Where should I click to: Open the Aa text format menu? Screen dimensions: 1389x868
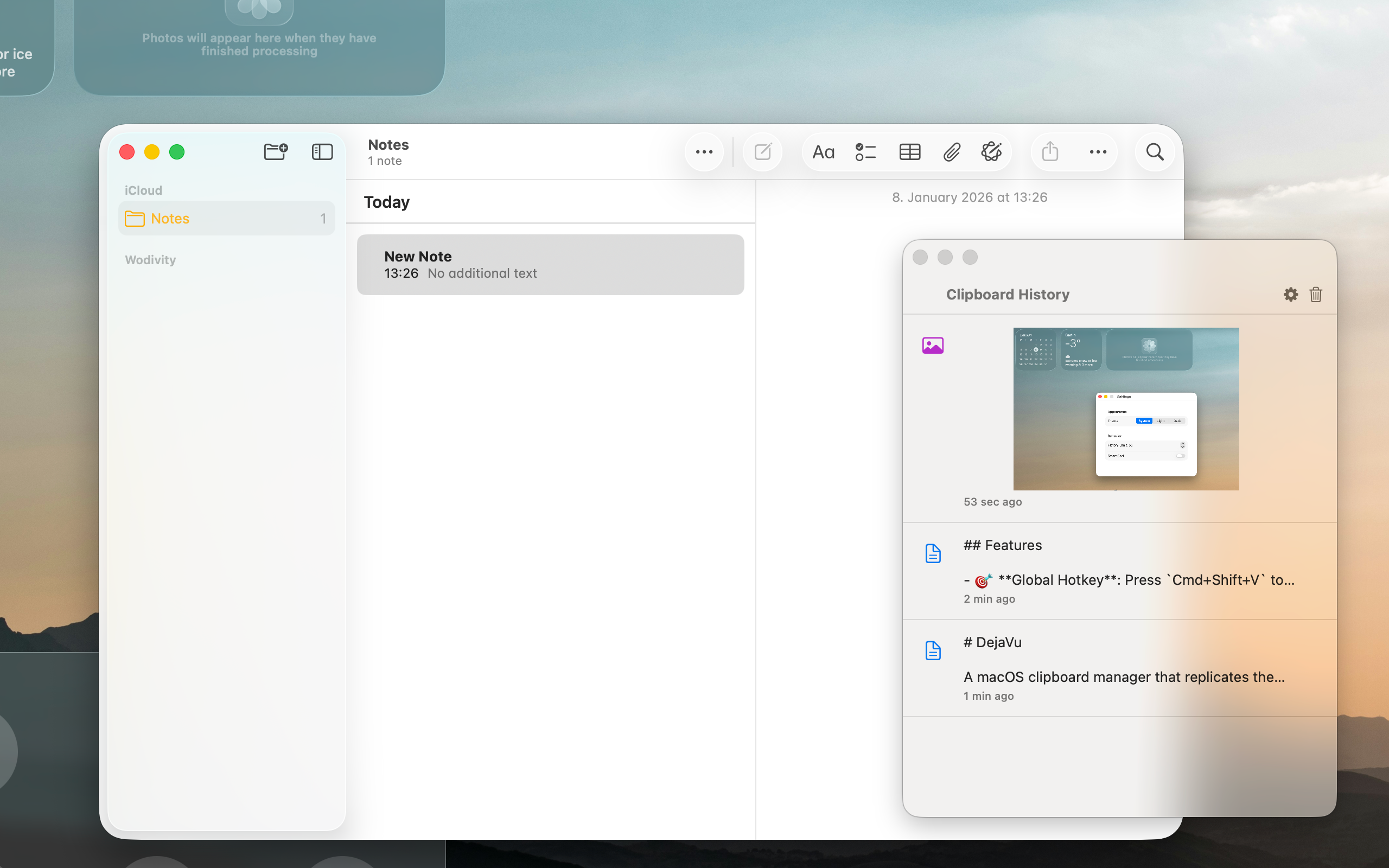point(823,152)
